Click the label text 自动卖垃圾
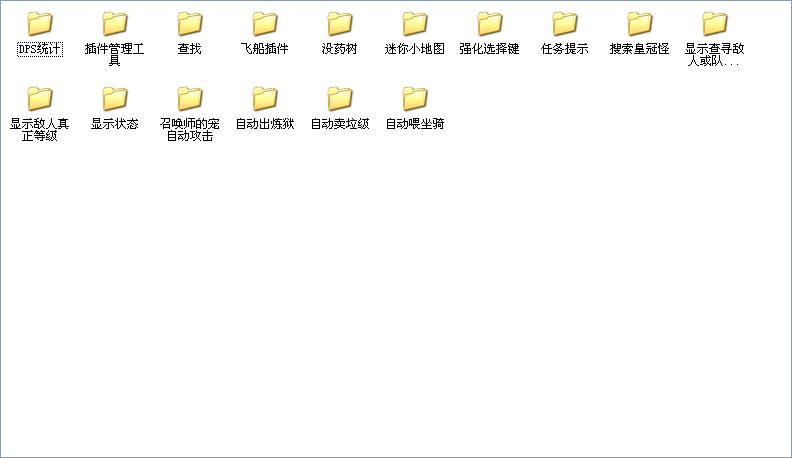 click(x=339, y=124)
